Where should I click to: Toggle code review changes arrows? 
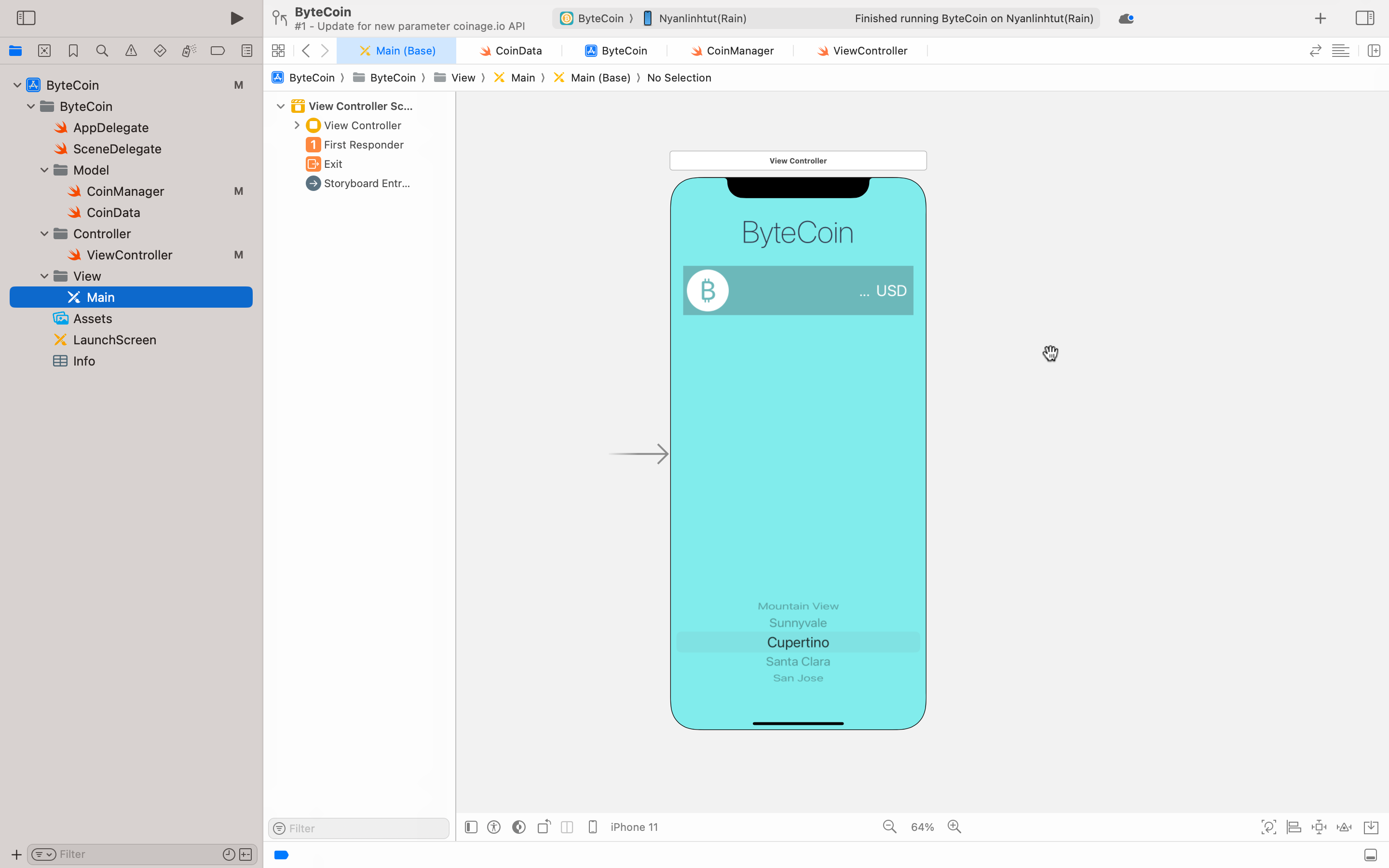[1315, 51]
